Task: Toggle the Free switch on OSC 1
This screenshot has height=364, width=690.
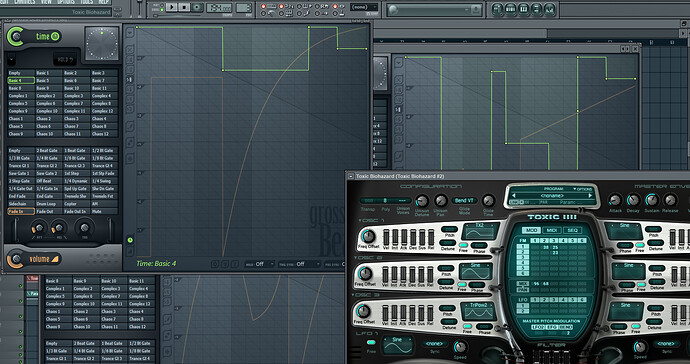Action: (463, 245)
